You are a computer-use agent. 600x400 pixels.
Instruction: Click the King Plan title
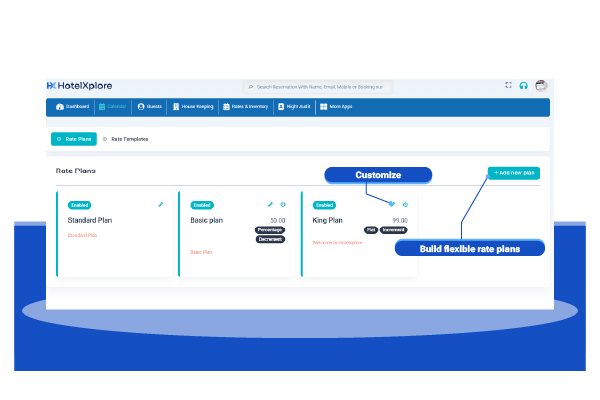click(x=328, y=220)
